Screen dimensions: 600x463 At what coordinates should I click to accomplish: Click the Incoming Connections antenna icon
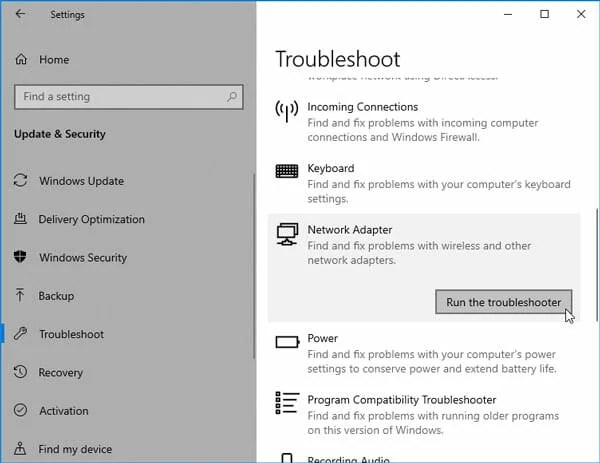[287, 111]
